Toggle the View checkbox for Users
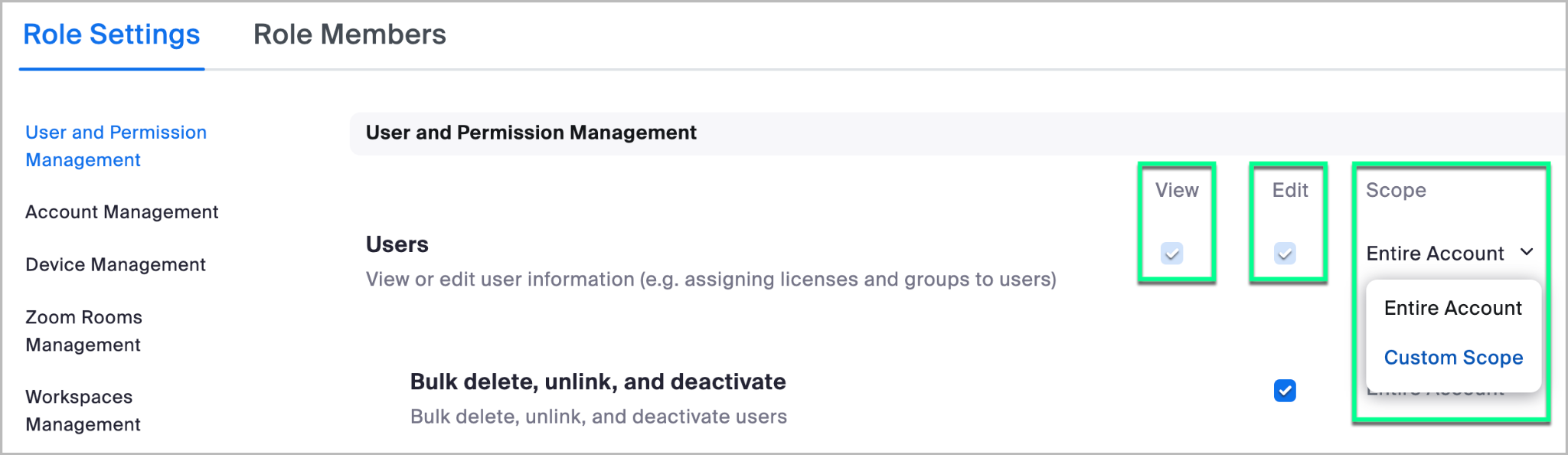 (1171, 253)
